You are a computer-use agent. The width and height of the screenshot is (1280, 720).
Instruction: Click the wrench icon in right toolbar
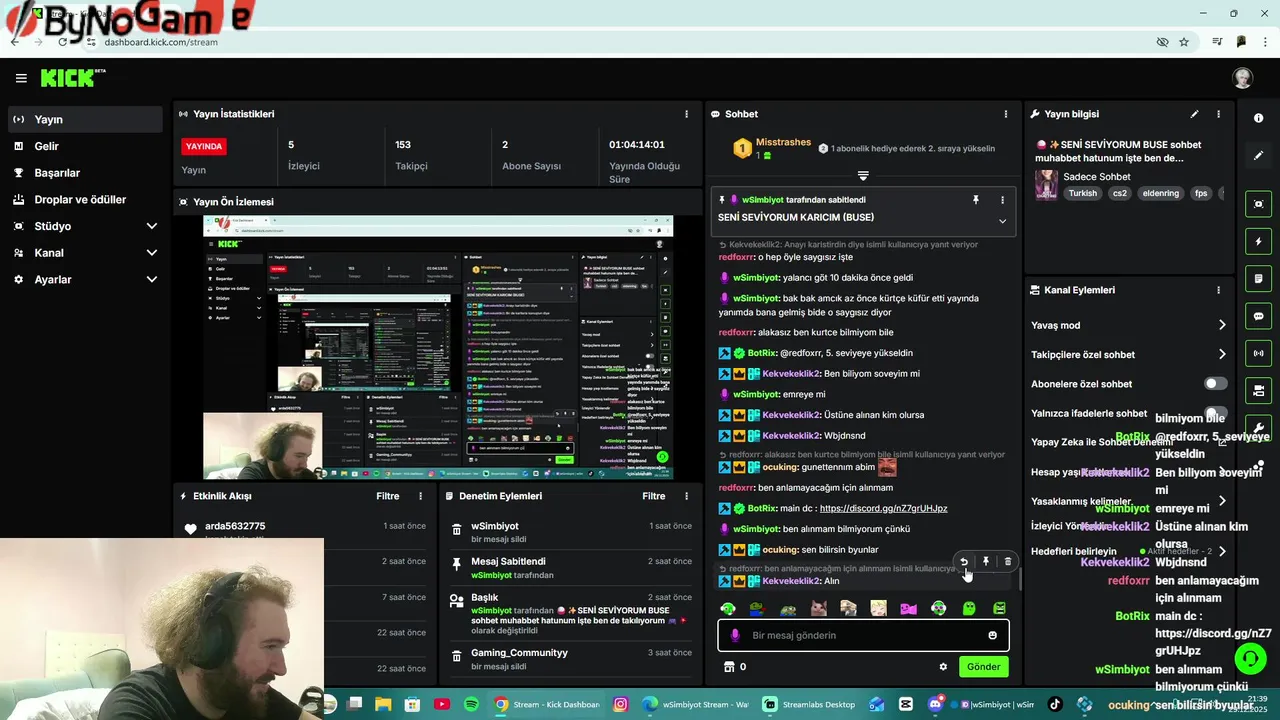(1258, 428)
